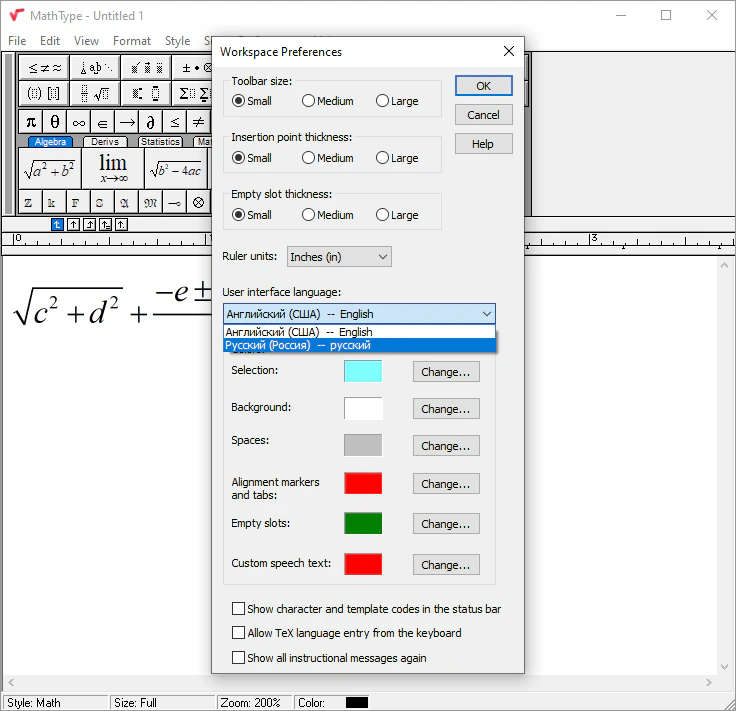The height and width of the screenshot is (711, 736).
Task: Select the decimal tab stop icon
Action: coord(121,225)
